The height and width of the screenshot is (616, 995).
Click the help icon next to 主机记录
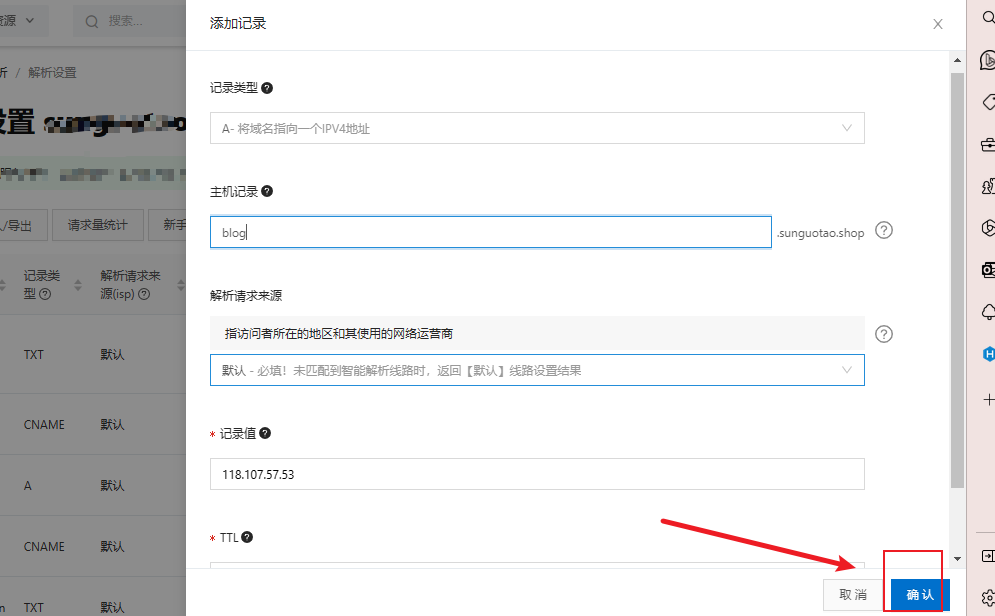(x=267, y=191)
